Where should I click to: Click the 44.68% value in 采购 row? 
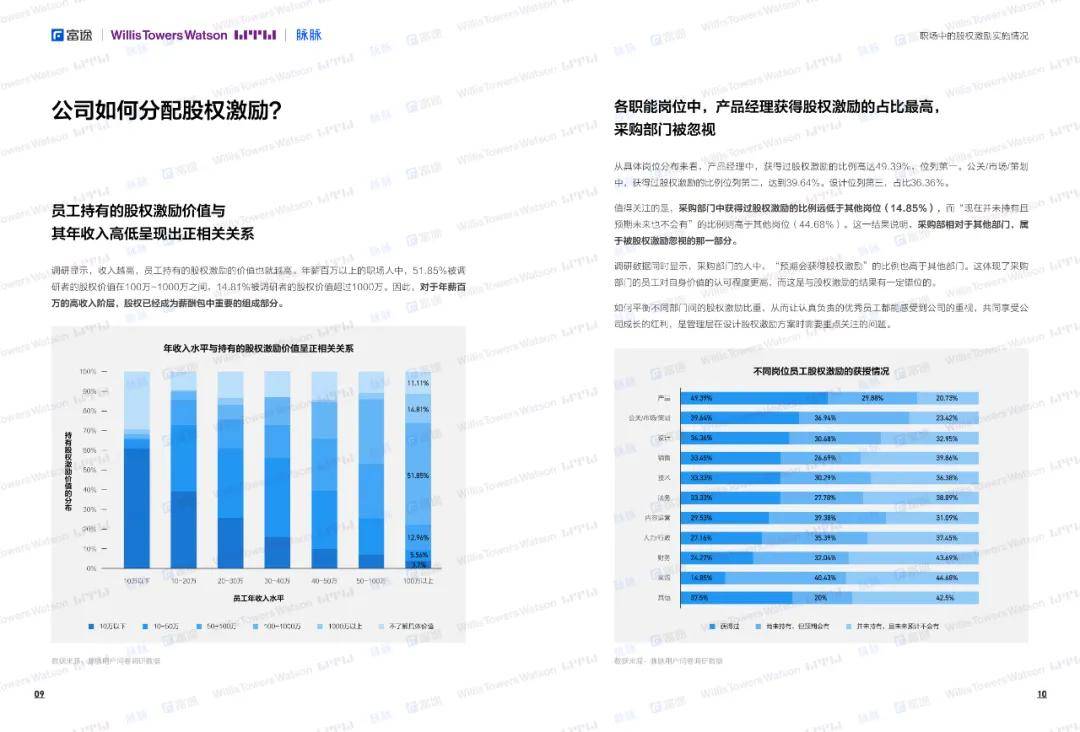[947, 578]
